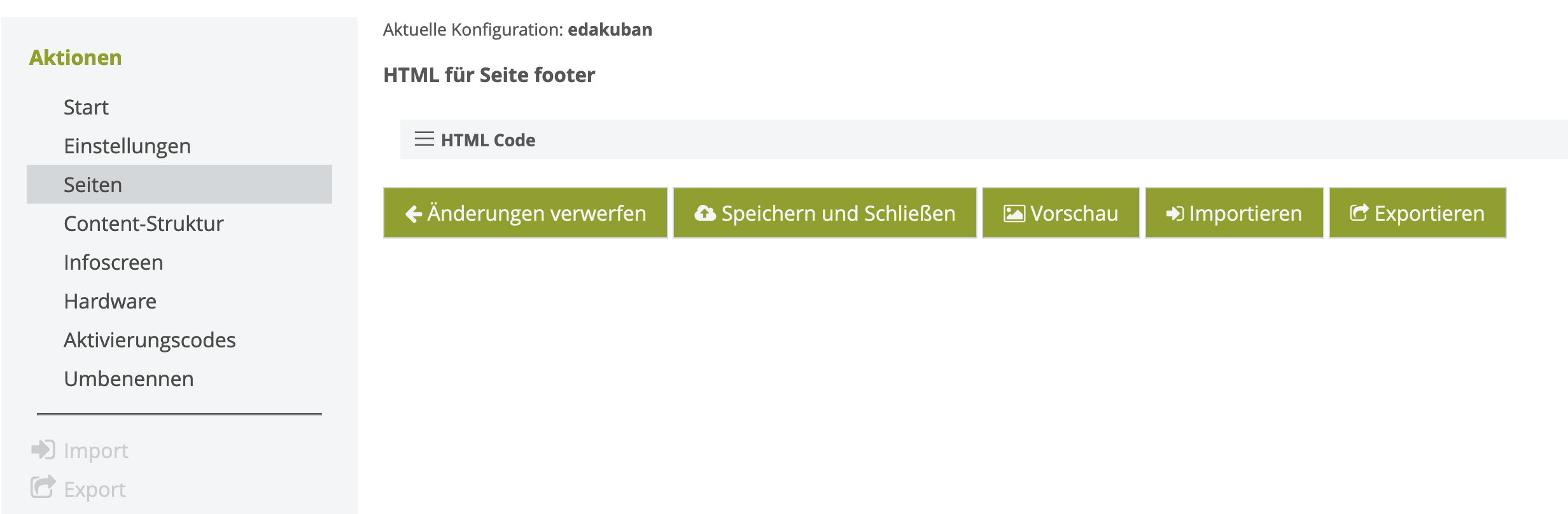
Task: Click the share icon on Exportieren button
Action: pyautogui.click(x=1359, y=213)
